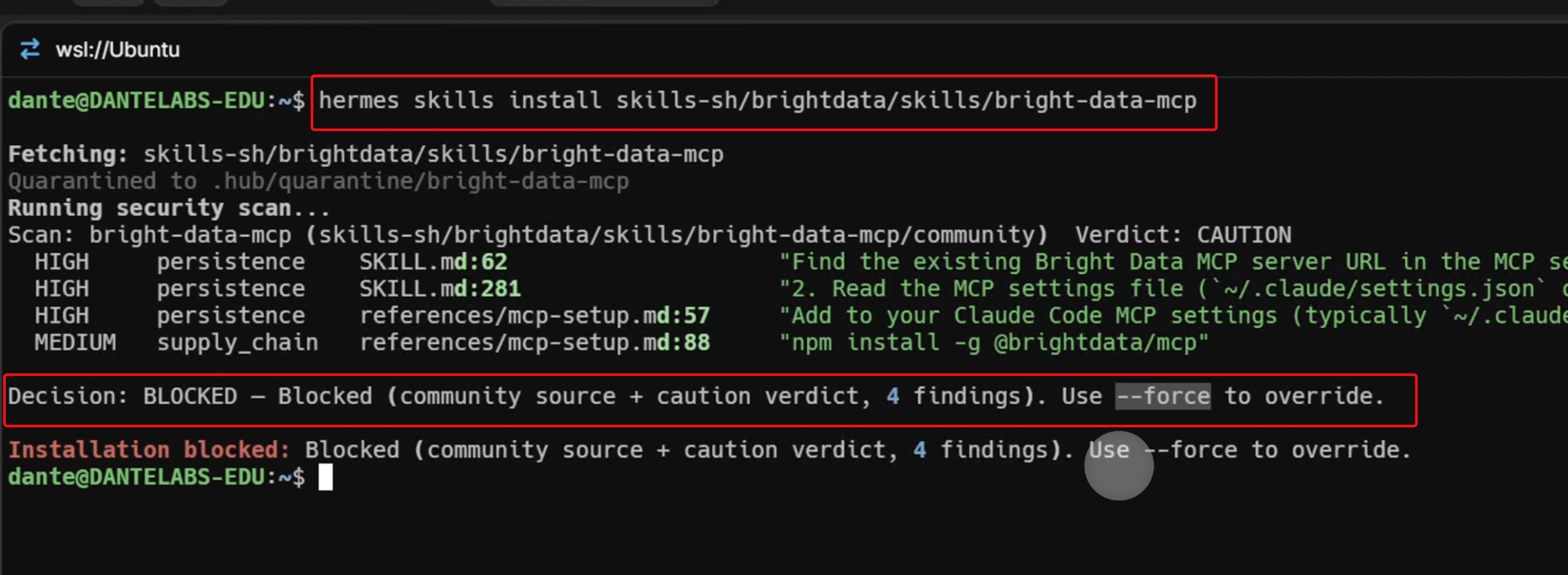Image resolution: width=1568 pixels, height=575 pixels.
Task: Open the SKILL.md:281 file reference
Action: (x=440, y=289)
